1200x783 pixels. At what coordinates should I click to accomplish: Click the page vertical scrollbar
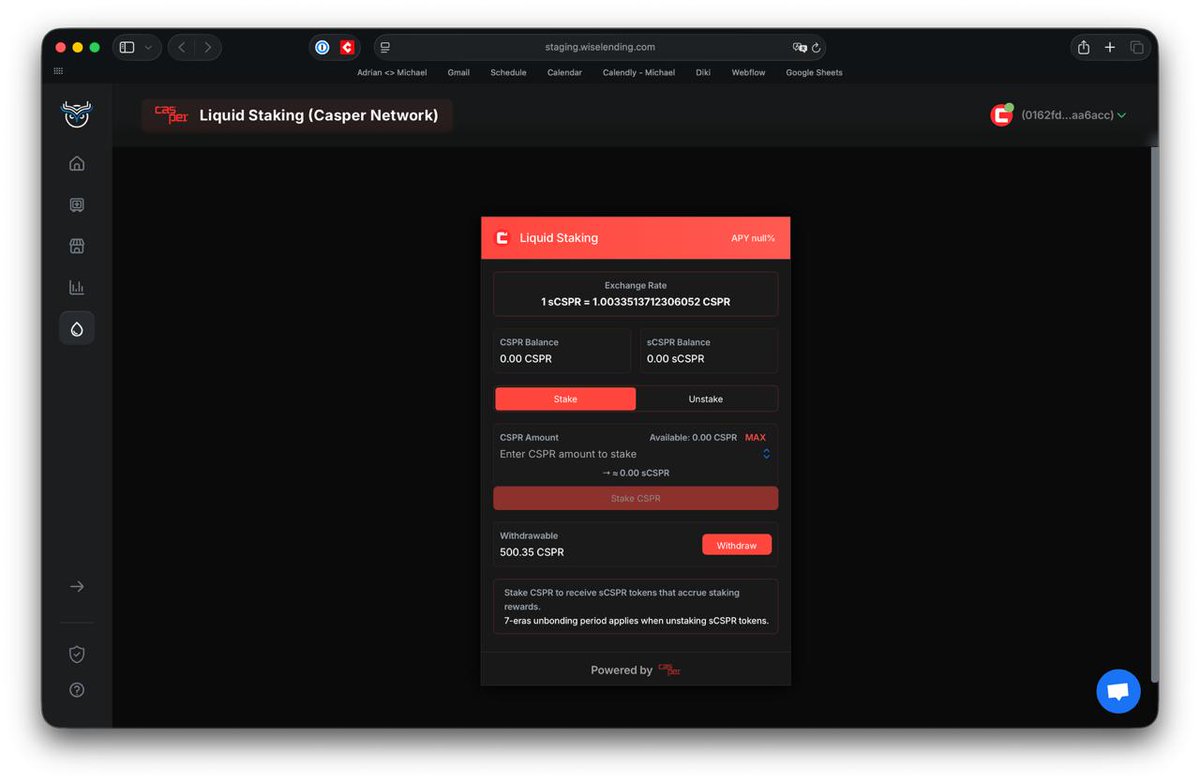(x=1154, y=415)
